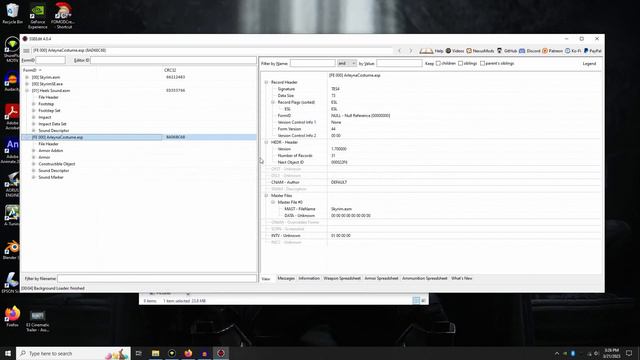Select the MAST - FileName Skyrim.esm value
The height and width of the screenshot is (360, 640).
coord(341,209)
